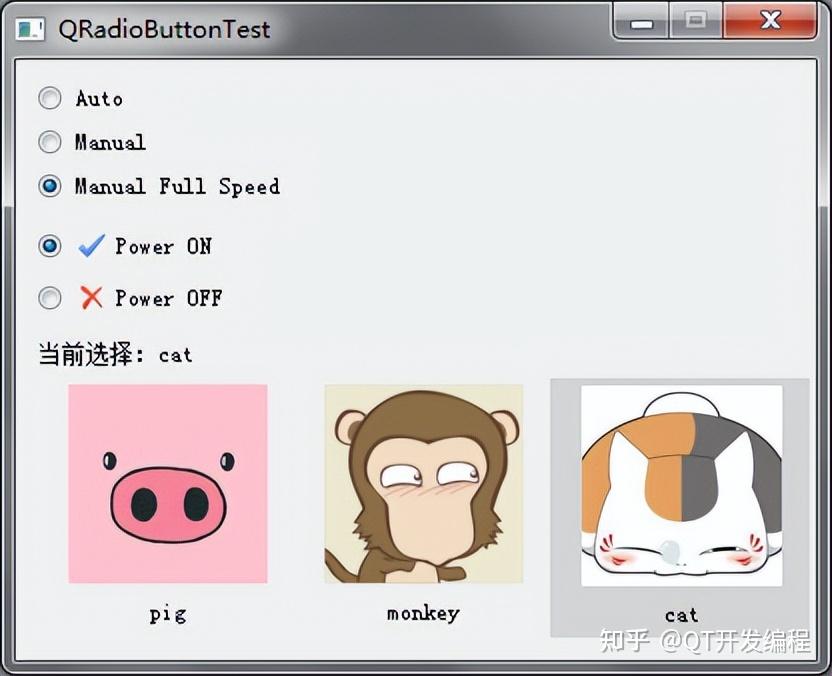This screenshot has height=676, width=832.
Task: Click the pig image thumbnail
Action: pos(167,484)
